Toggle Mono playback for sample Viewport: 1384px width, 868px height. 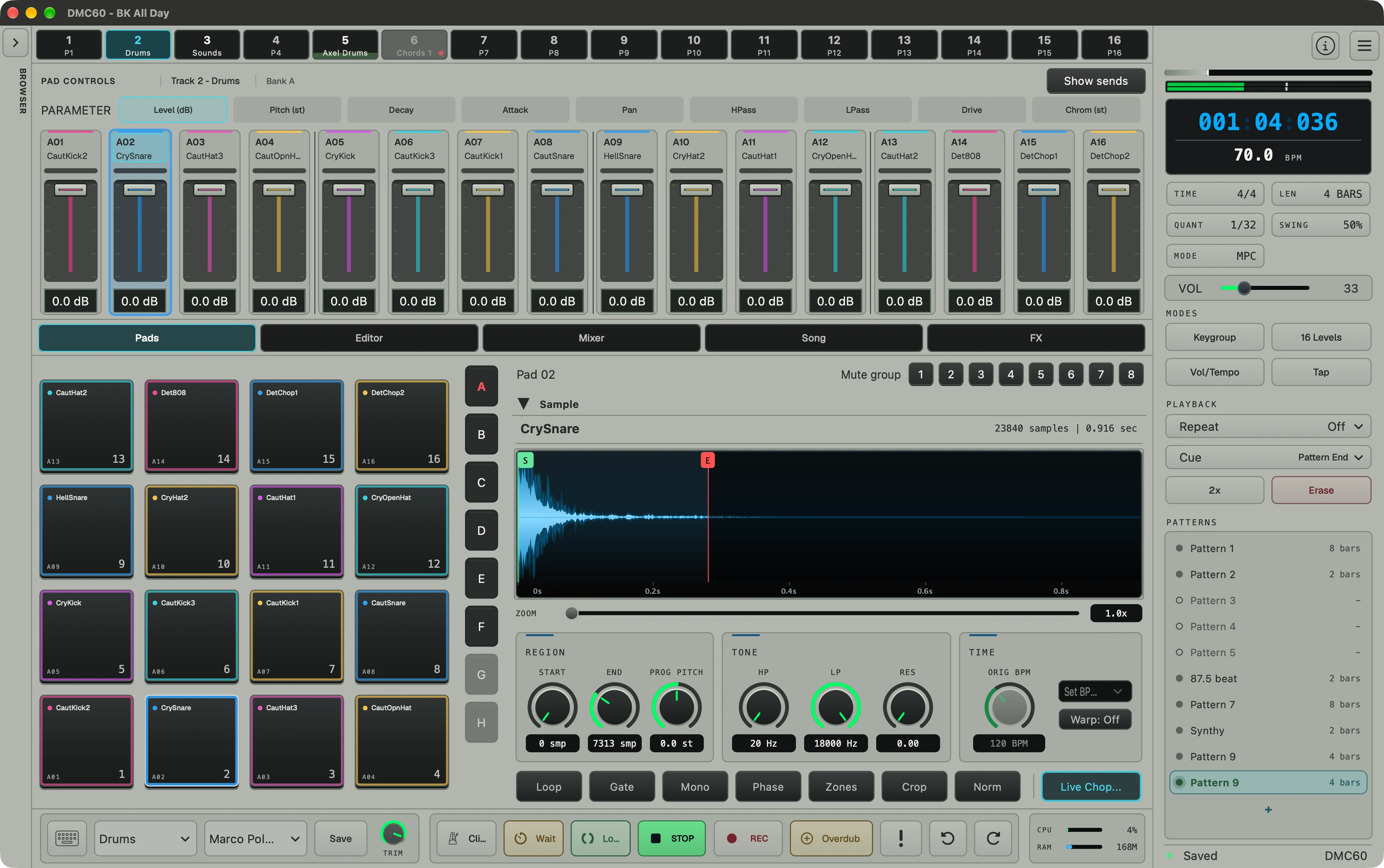tap(694, 786)
